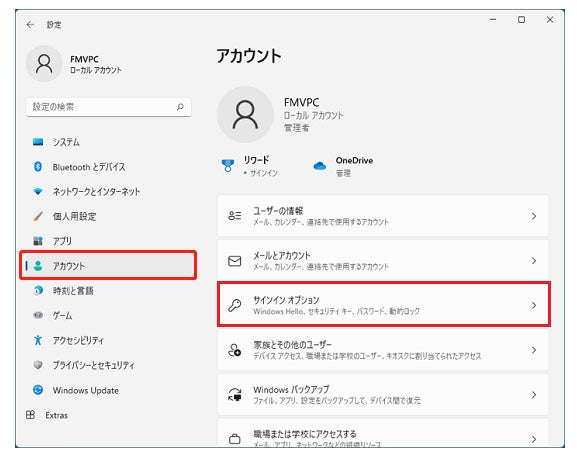Open 職場または学校にアクセスする using its chevron
The width and height of the screenshot is (577, 464).
tap(534, 439)
